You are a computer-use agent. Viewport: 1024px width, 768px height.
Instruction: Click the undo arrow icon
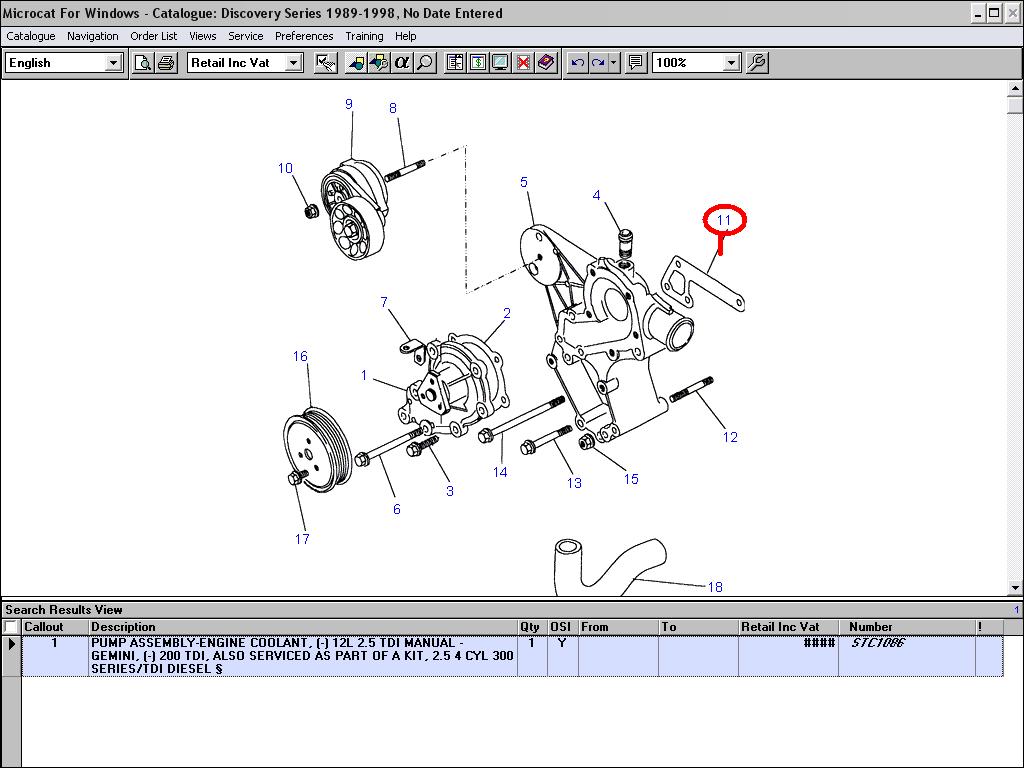pos(577,63)
